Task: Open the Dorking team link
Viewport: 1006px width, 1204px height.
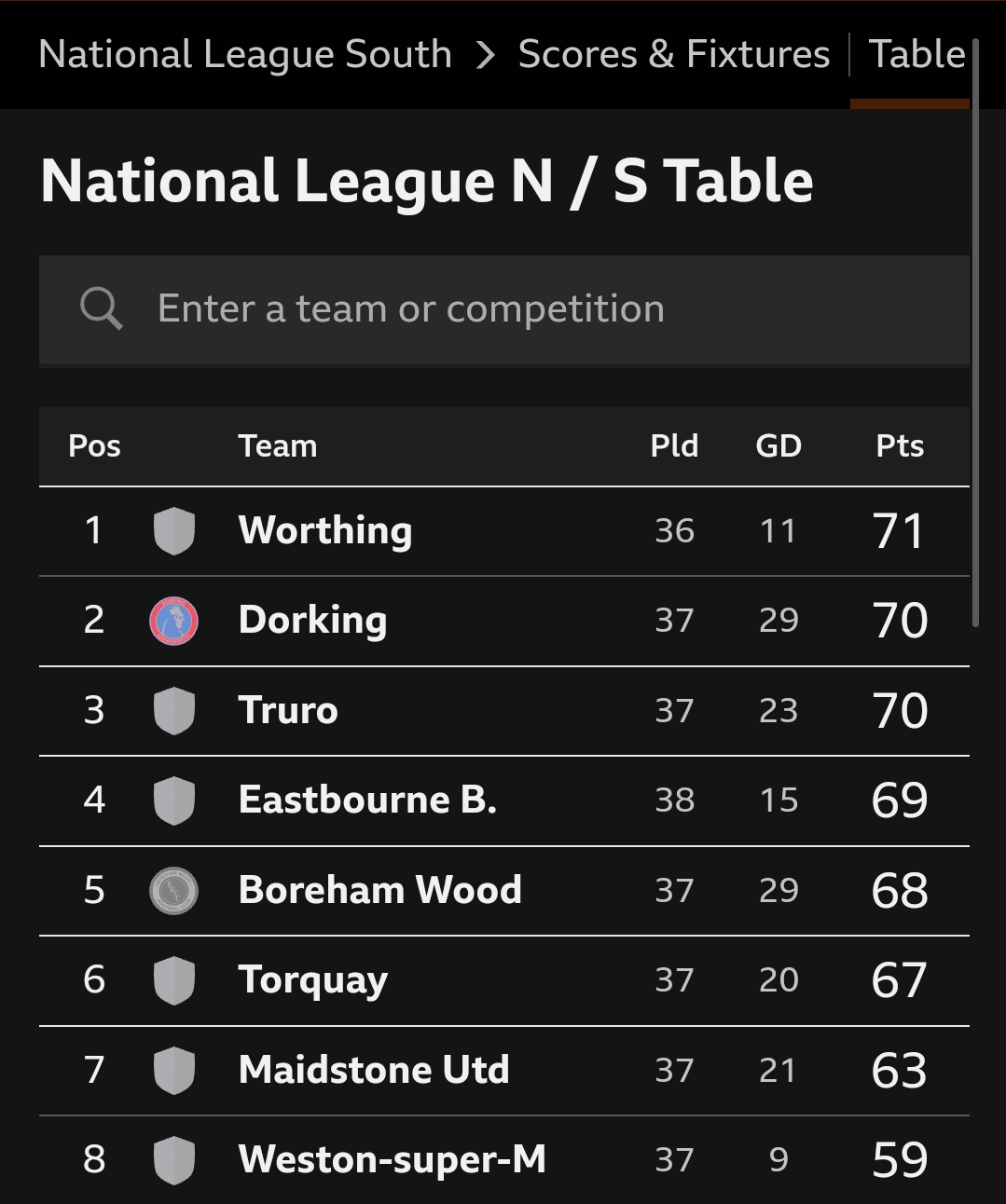Action: tap(313, 621)
